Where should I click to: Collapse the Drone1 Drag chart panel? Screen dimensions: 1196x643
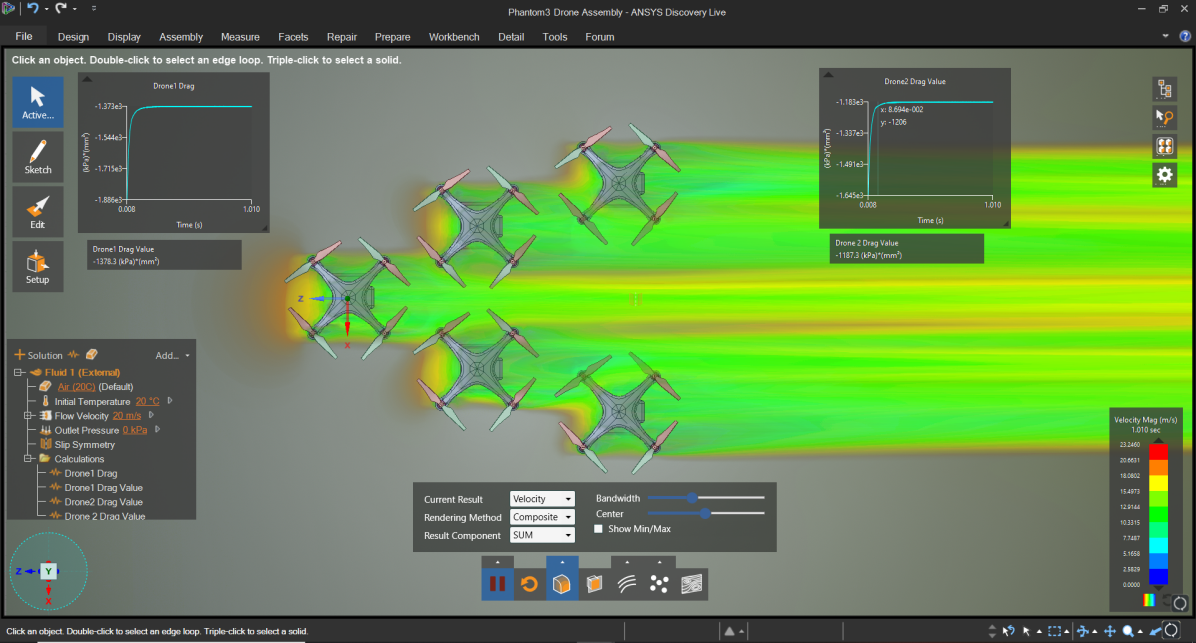(87, 79)
